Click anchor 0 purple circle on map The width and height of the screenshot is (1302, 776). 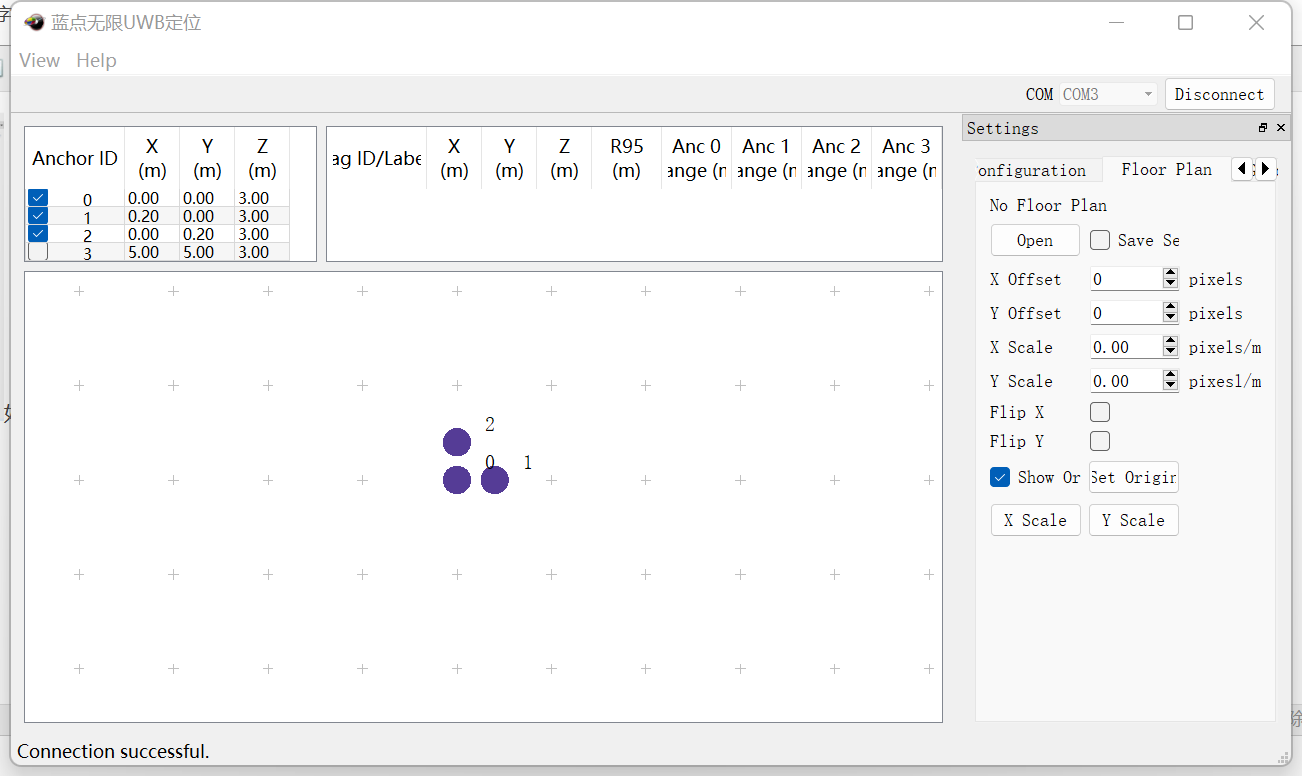457,480
